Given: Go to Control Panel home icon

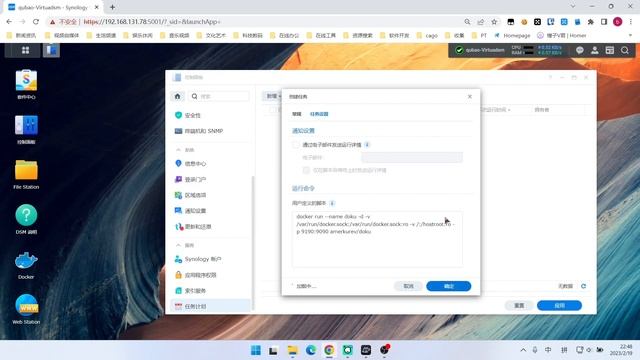Looking at the screenshot, I should coord(178,96).
